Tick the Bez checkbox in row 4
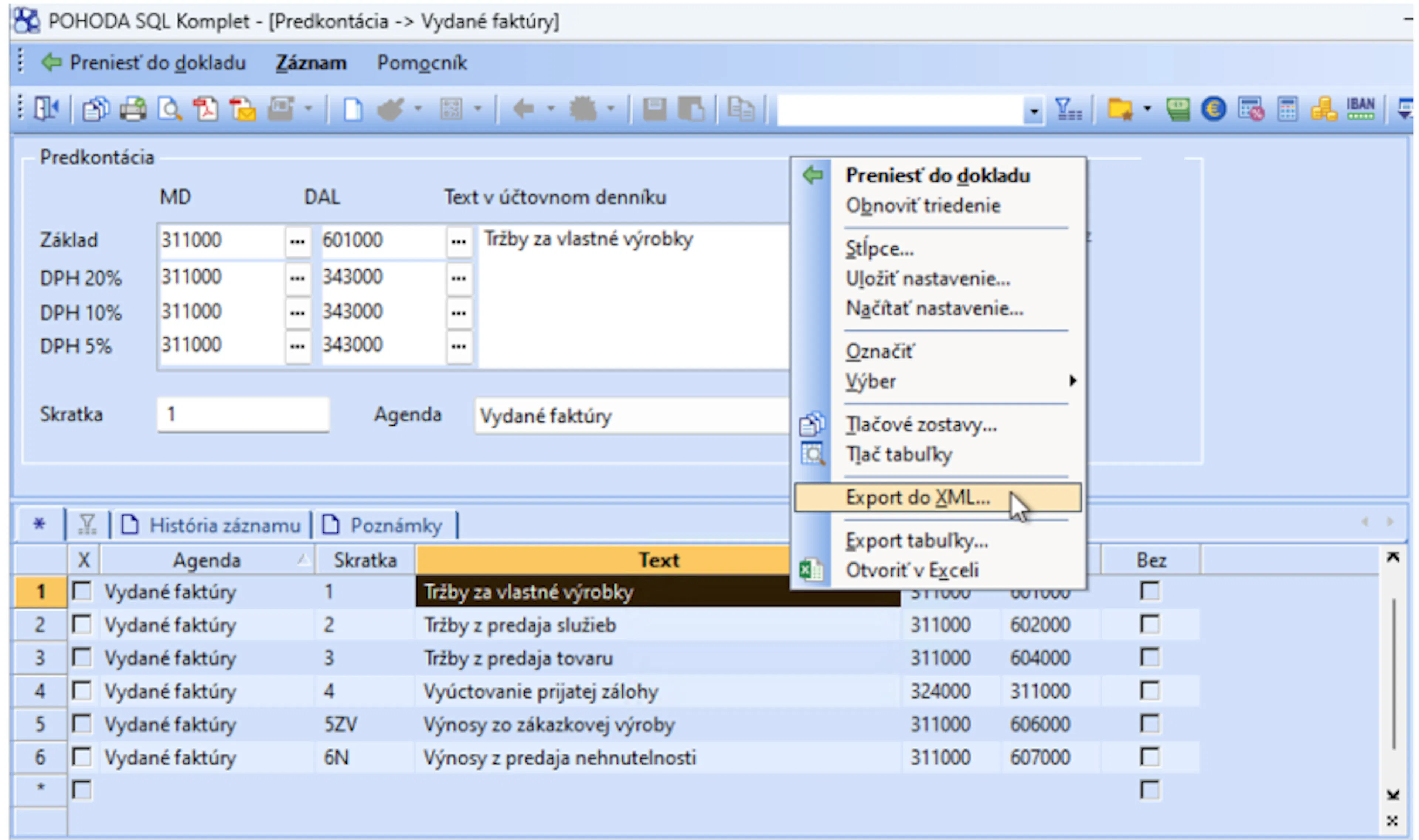 click(1150, 690)
